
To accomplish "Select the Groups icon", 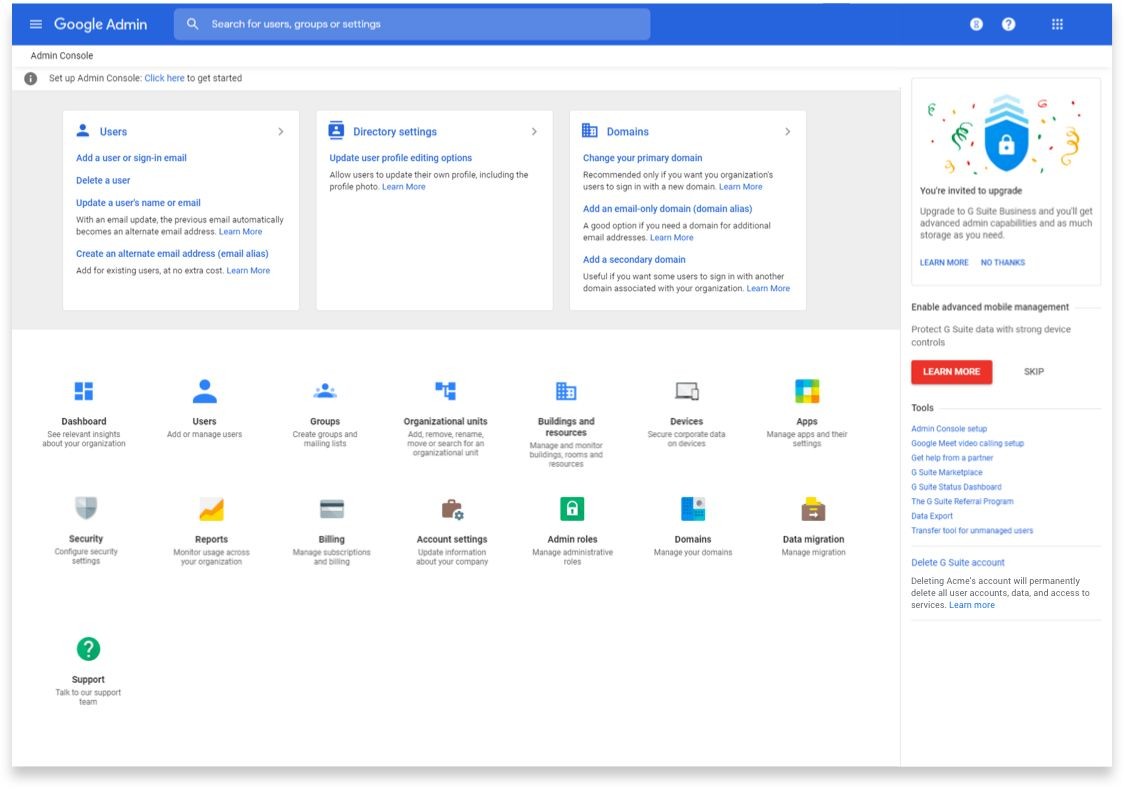I will click(325, 391).
